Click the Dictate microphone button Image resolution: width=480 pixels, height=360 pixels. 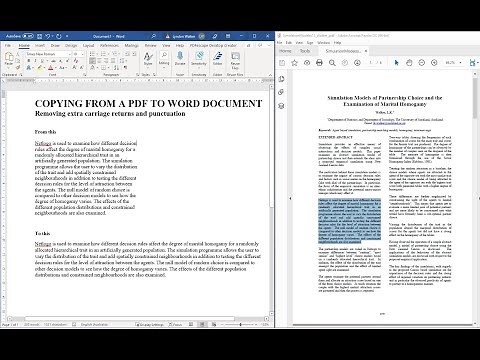coord(180,58)
